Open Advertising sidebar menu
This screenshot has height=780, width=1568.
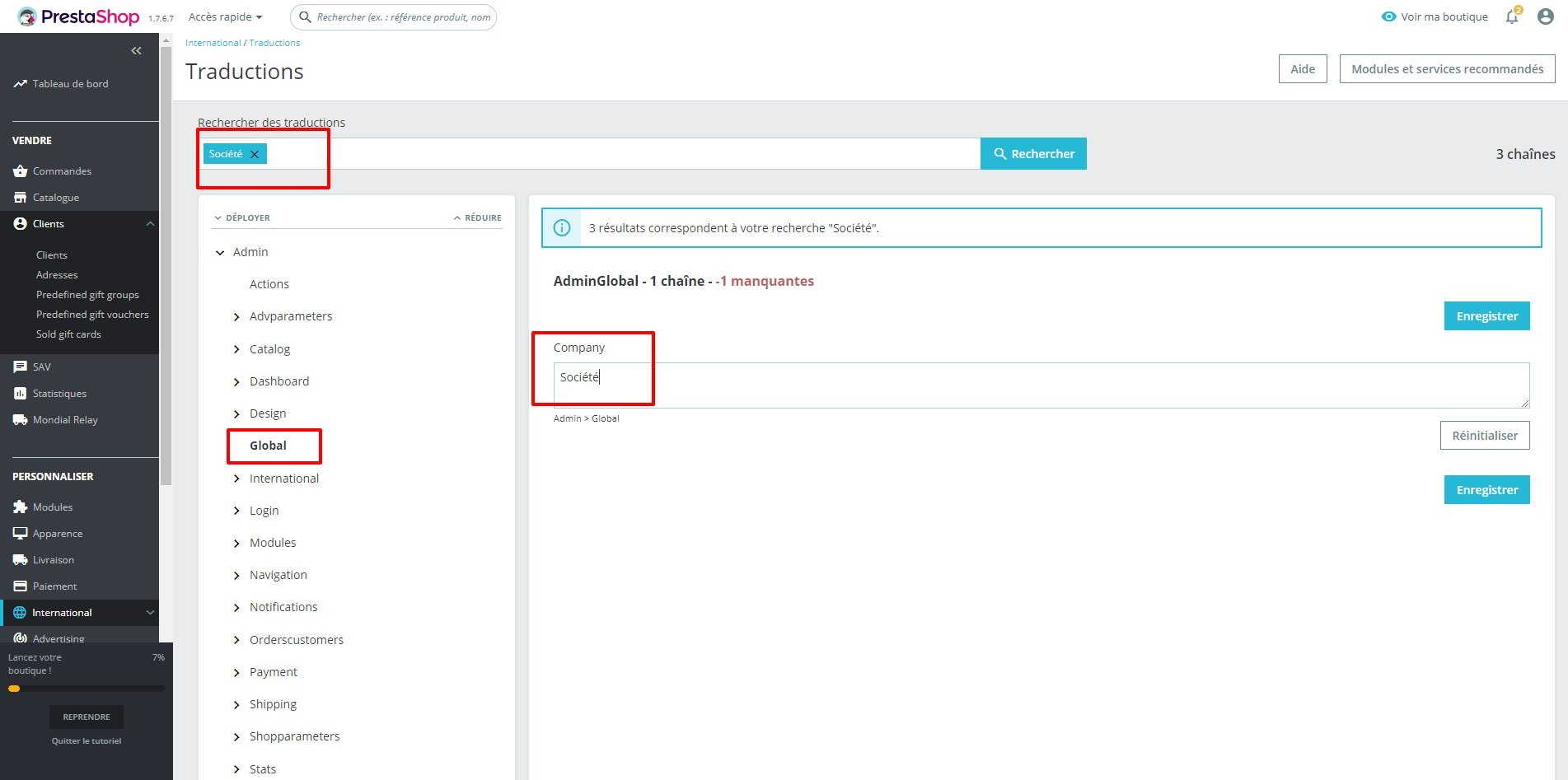point(59,638)
